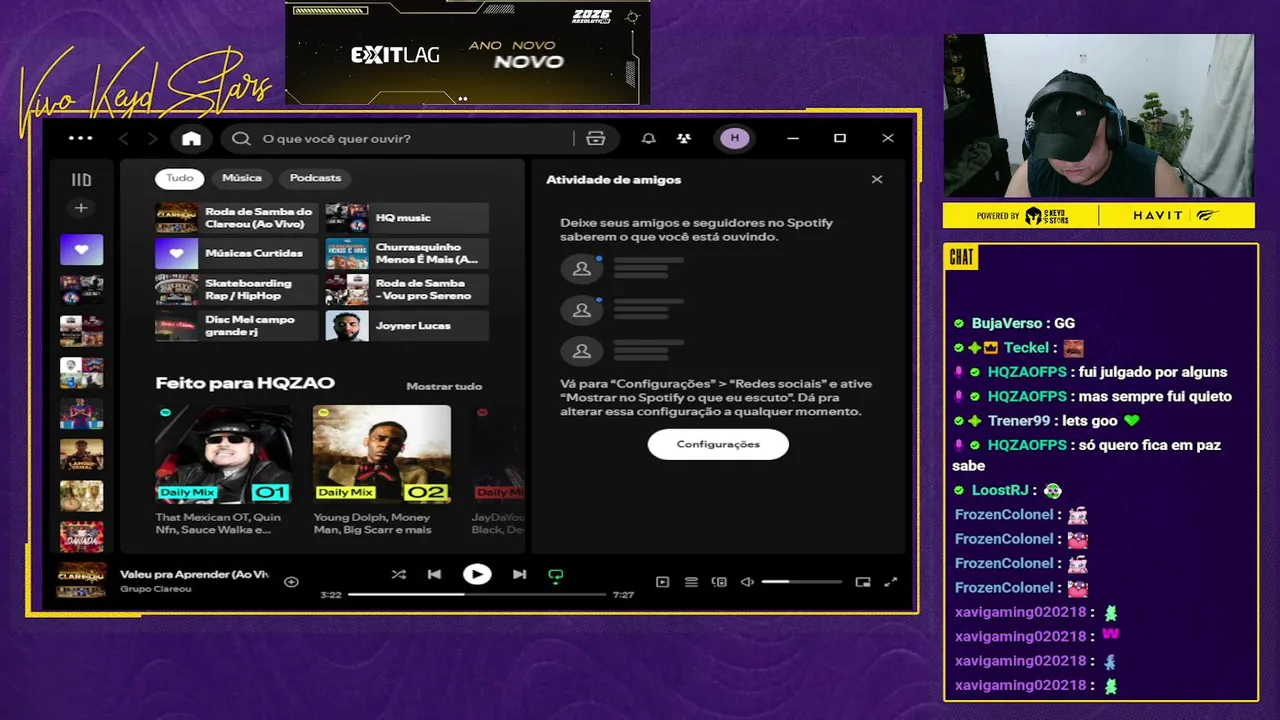Open the 'That Mexican OT, Quin Nfn' description
1280x720 pixels.
pyautogui.click(x=218, y=523)
